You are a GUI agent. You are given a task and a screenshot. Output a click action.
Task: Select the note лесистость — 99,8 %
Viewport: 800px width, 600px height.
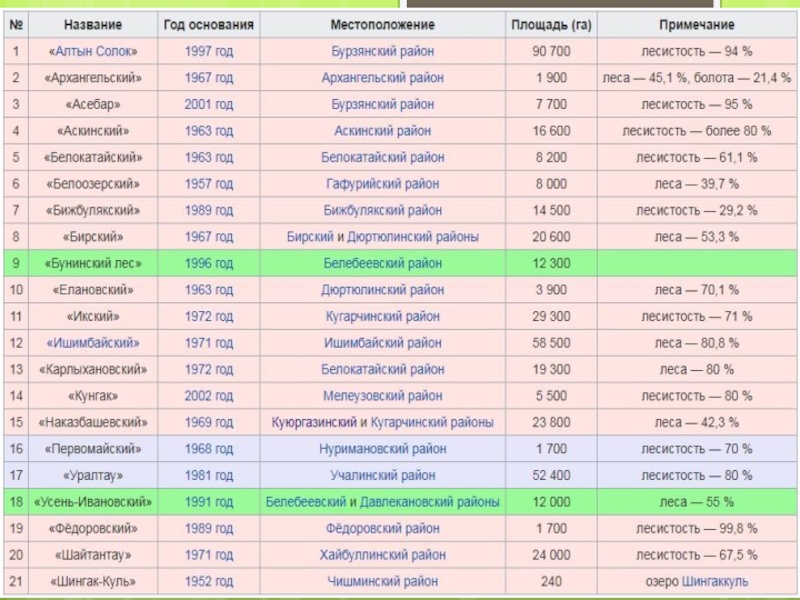pos(696,529)
